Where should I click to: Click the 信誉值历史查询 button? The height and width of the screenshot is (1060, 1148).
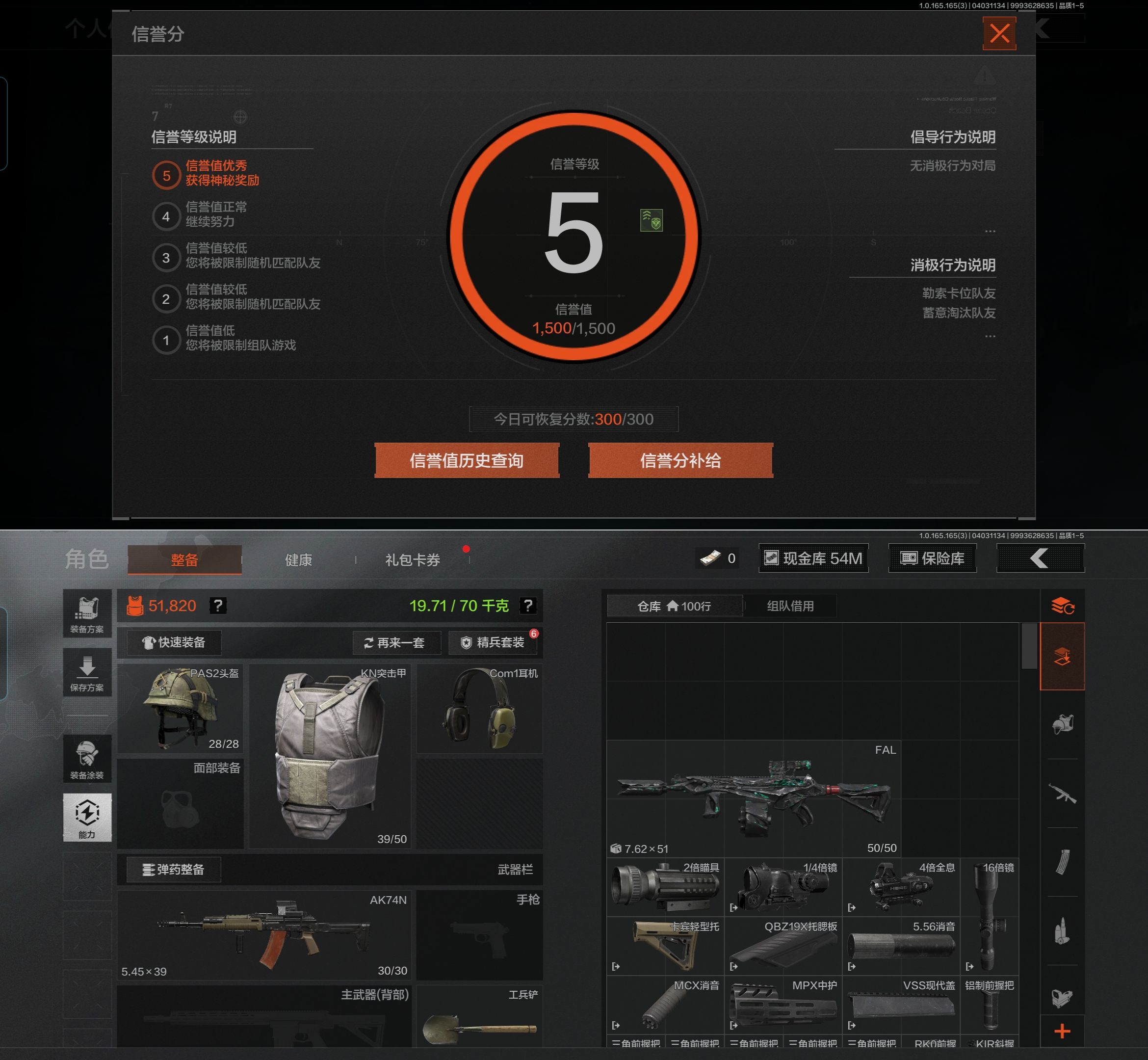click(467, 460)
